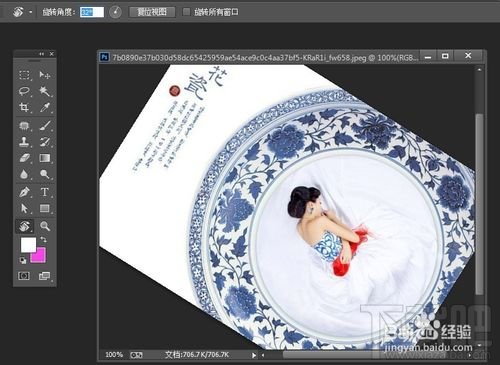Select the Clone Stamp tool
500x365 pixels.
point(24,142)
